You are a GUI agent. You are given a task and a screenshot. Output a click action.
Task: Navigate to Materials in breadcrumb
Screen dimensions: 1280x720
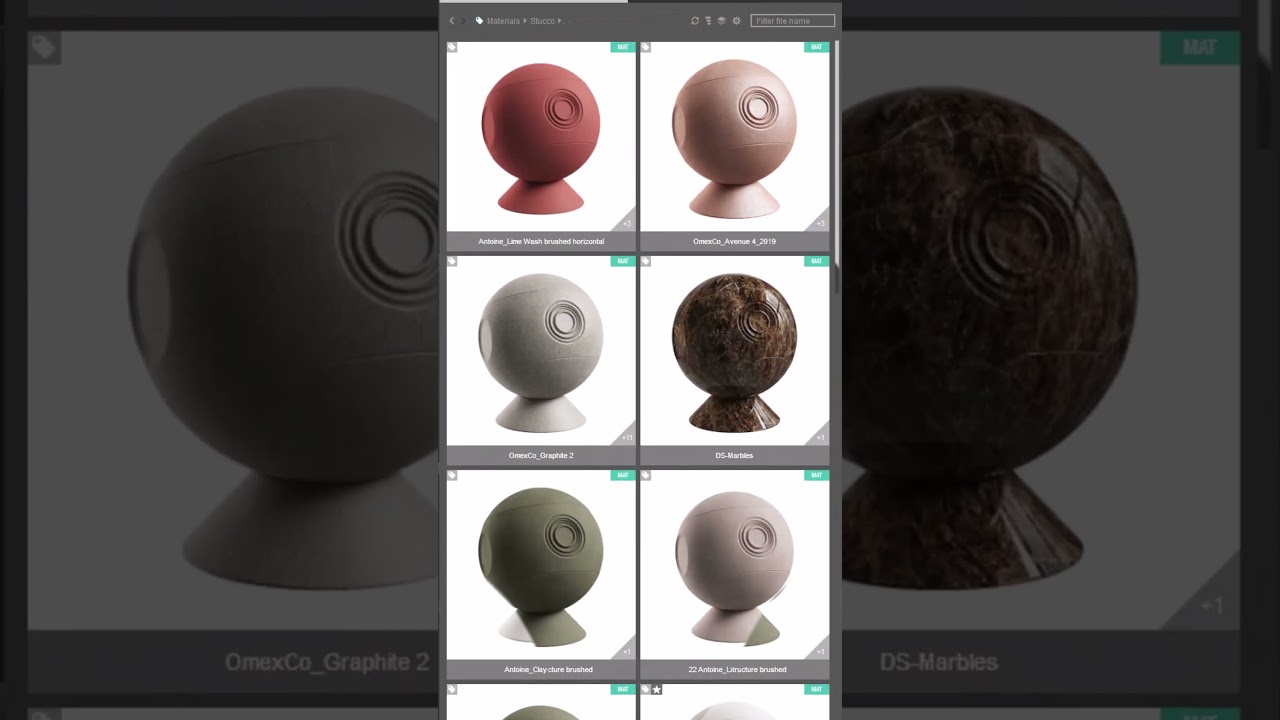[x=503, y=21]
